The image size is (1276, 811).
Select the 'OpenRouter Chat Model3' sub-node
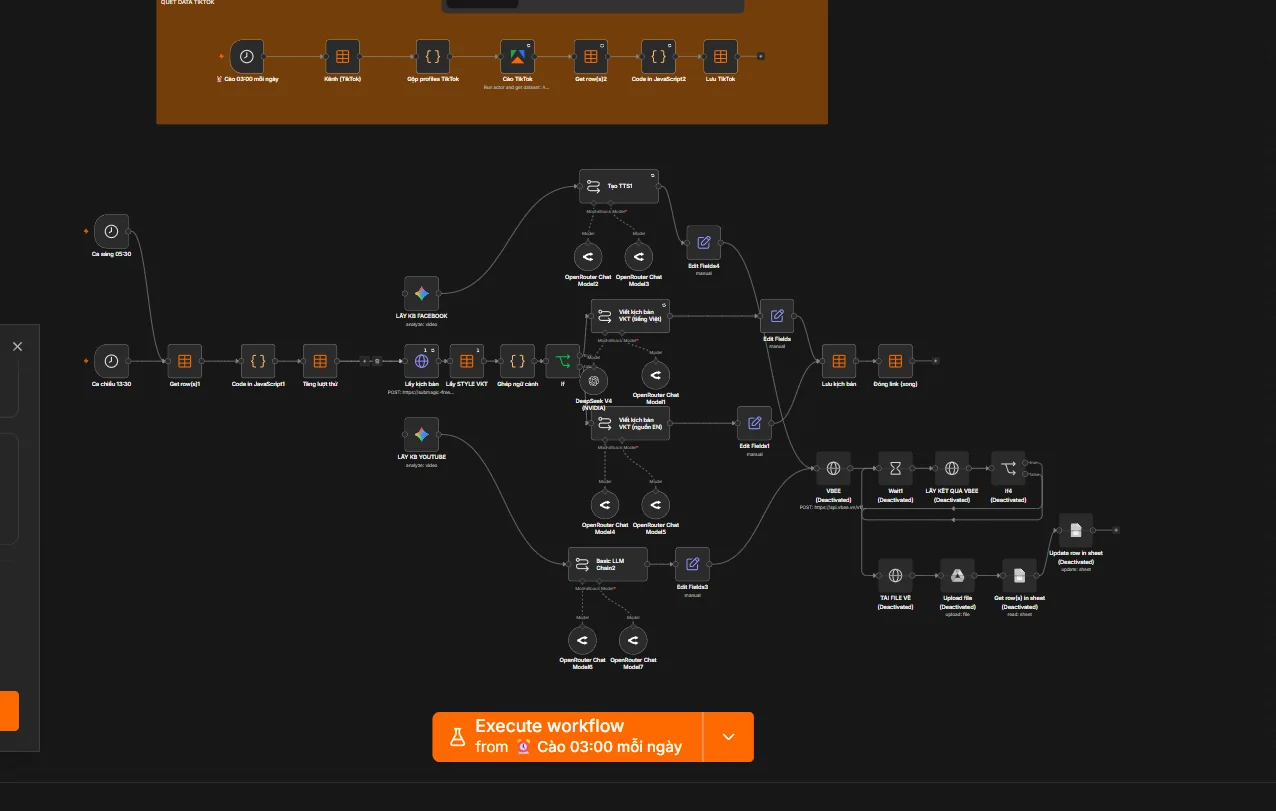639,256
